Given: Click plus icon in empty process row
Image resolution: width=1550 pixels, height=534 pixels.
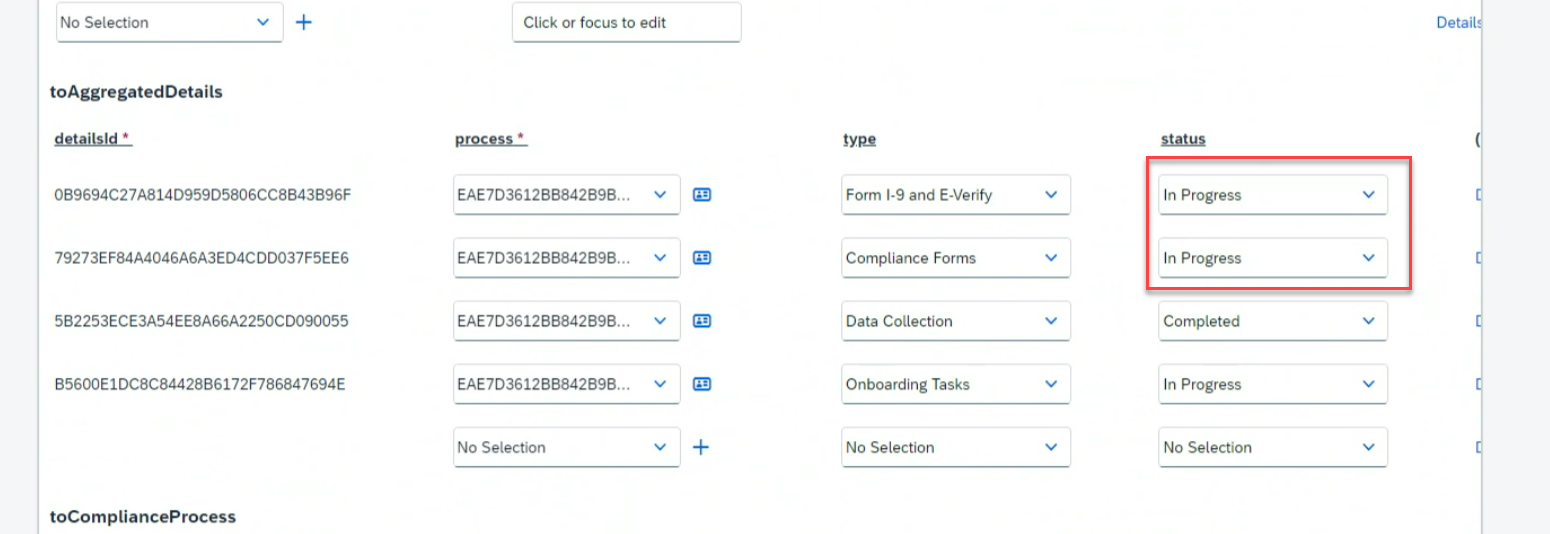Looking at the screenshot, I should 702,447.
